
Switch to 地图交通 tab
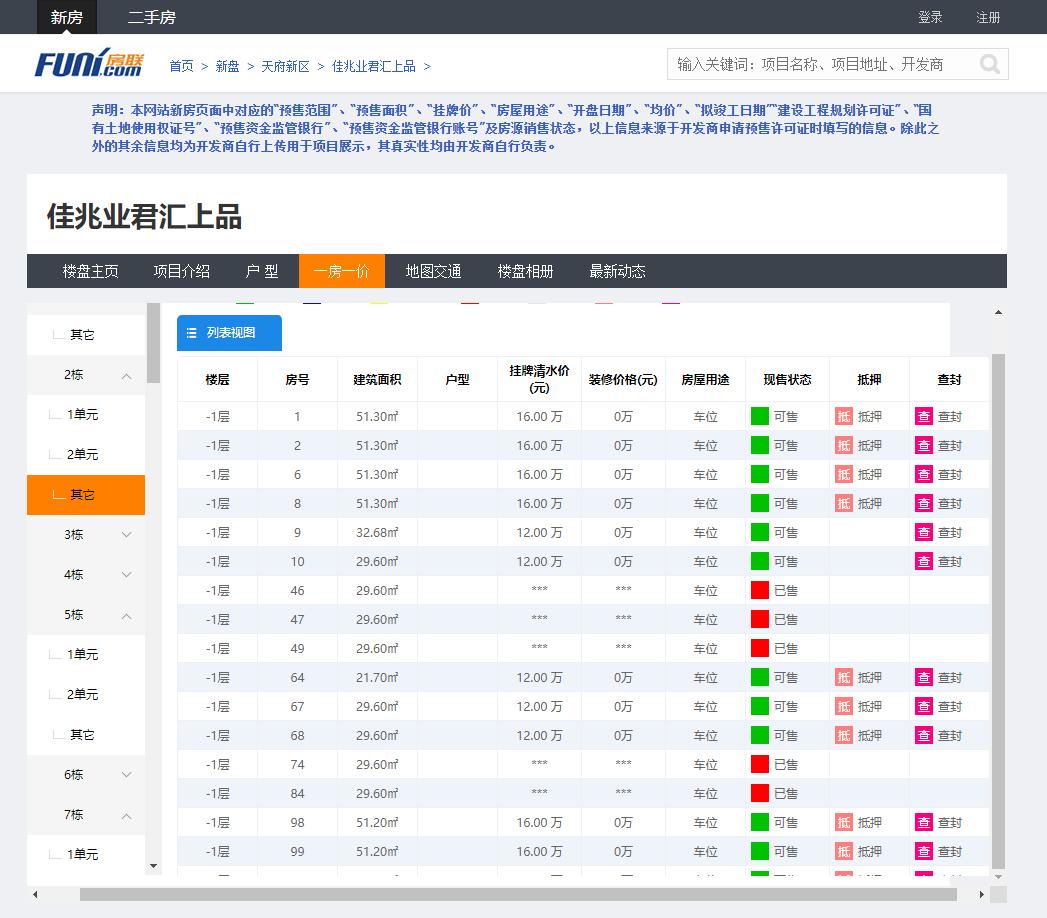pyautogui.click(x=433, y=271)
